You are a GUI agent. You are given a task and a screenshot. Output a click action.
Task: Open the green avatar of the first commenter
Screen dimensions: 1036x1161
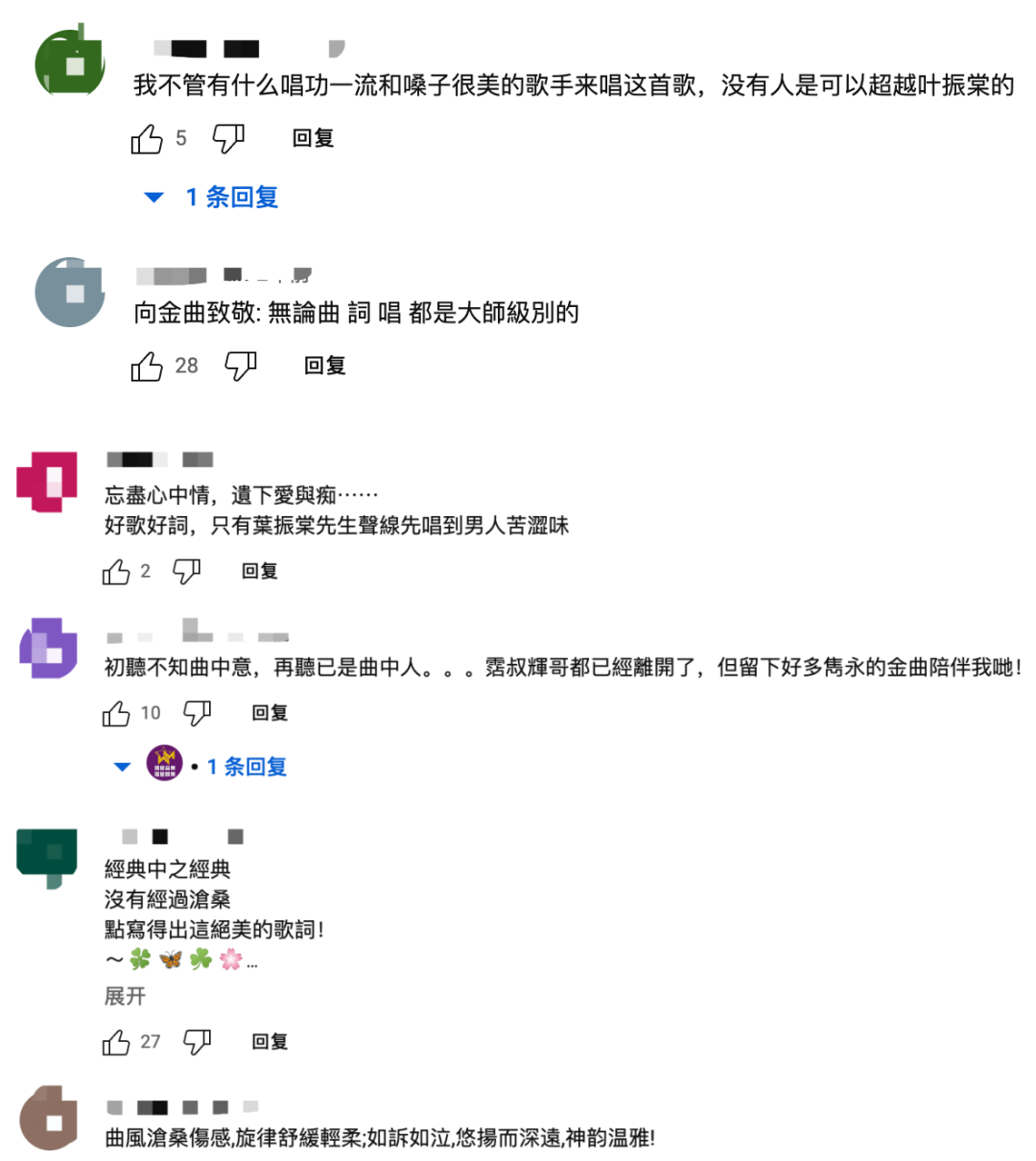(71, 61)
